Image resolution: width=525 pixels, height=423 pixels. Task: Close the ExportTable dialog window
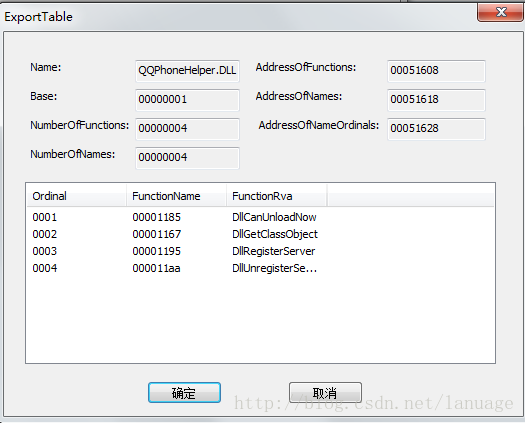pyautogui.click(x=501, y=12)
